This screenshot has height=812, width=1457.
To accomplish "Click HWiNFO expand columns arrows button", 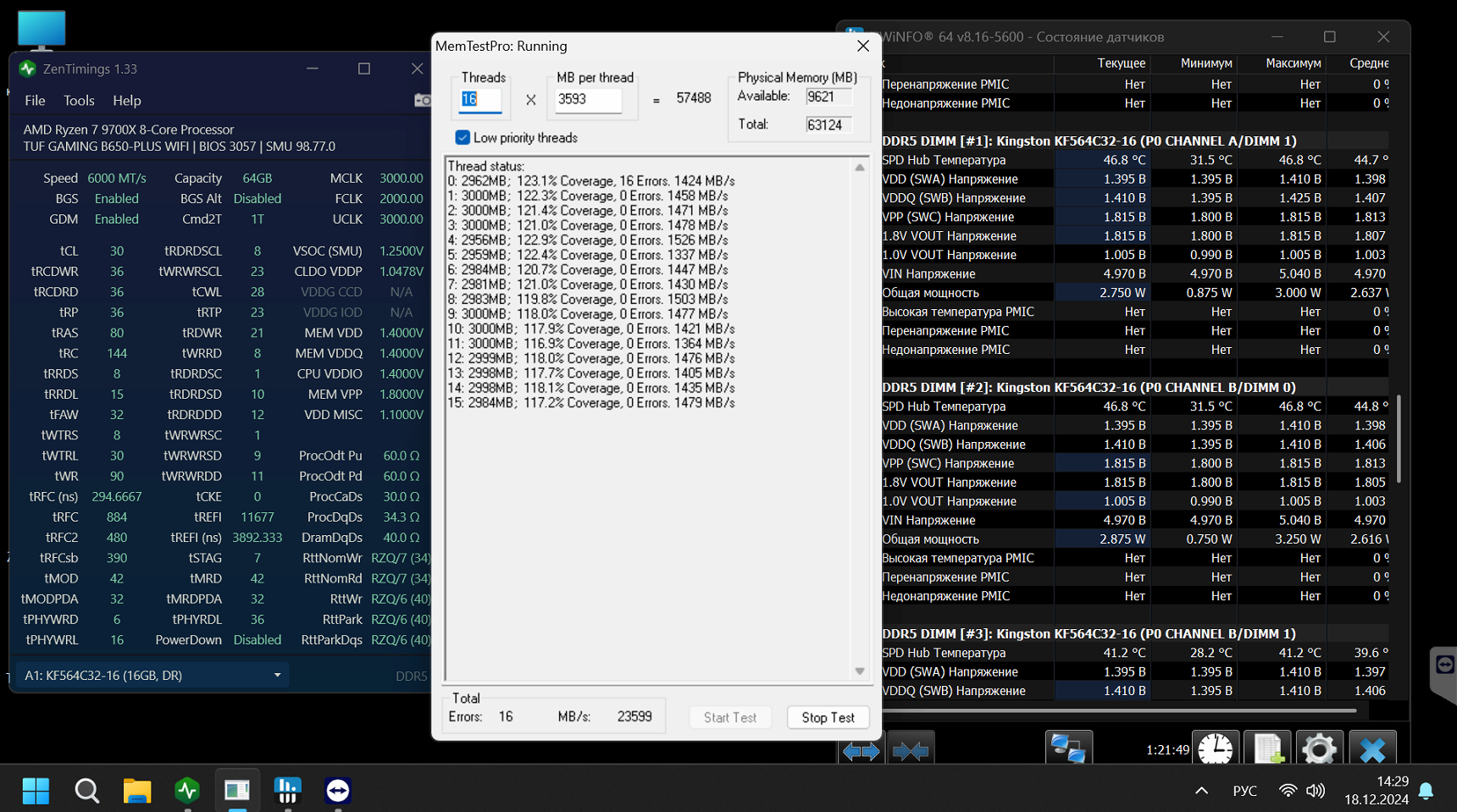I will (861, 750).
